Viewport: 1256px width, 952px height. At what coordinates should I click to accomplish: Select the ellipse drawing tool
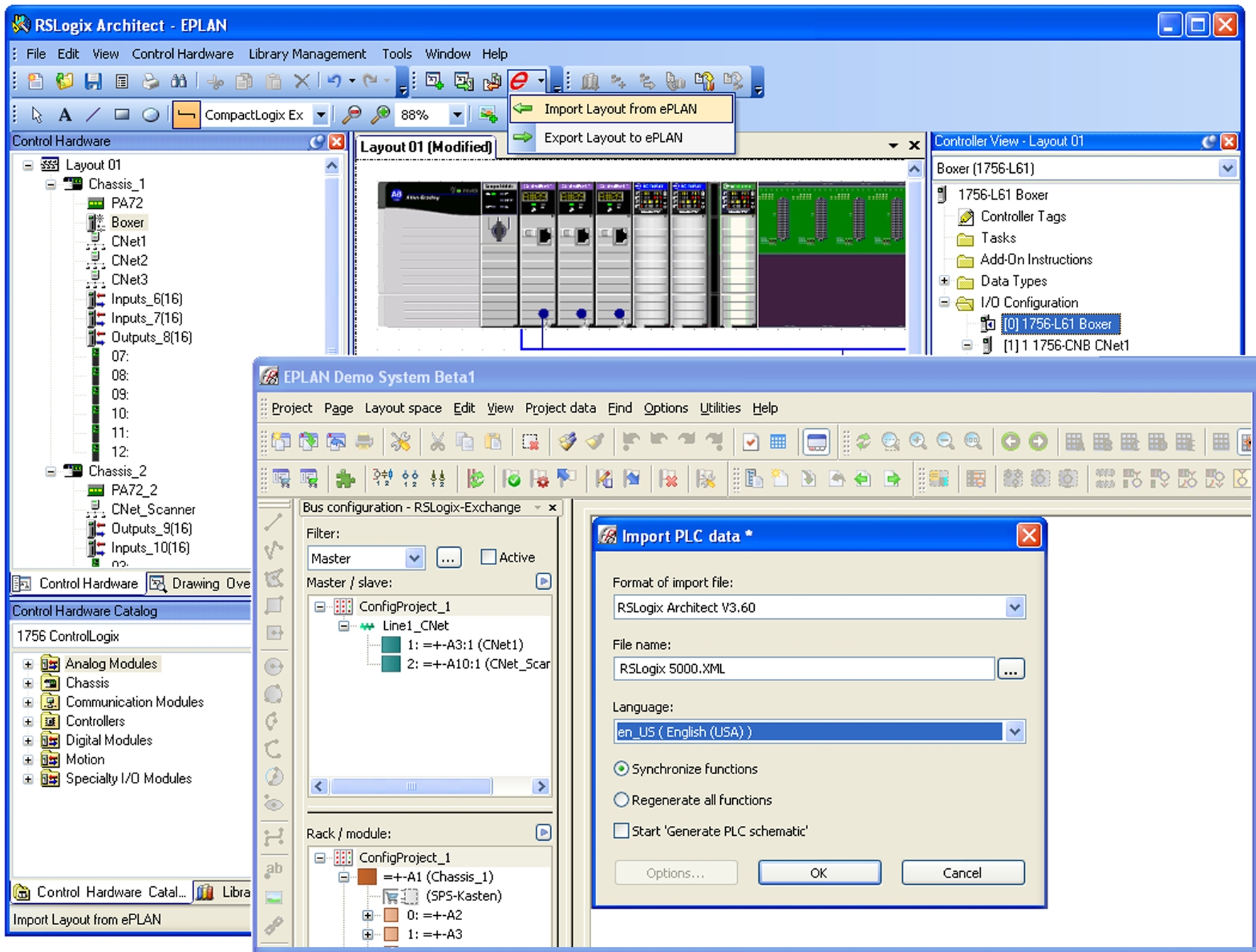[150, 115]
